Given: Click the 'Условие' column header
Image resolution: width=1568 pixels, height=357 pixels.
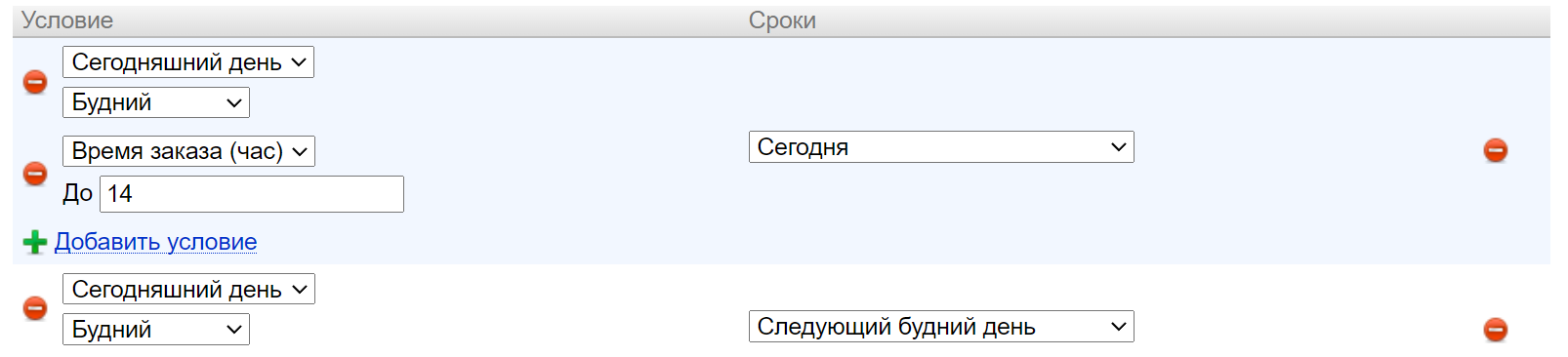Looking at the screenshot, I should pos(67,20).
